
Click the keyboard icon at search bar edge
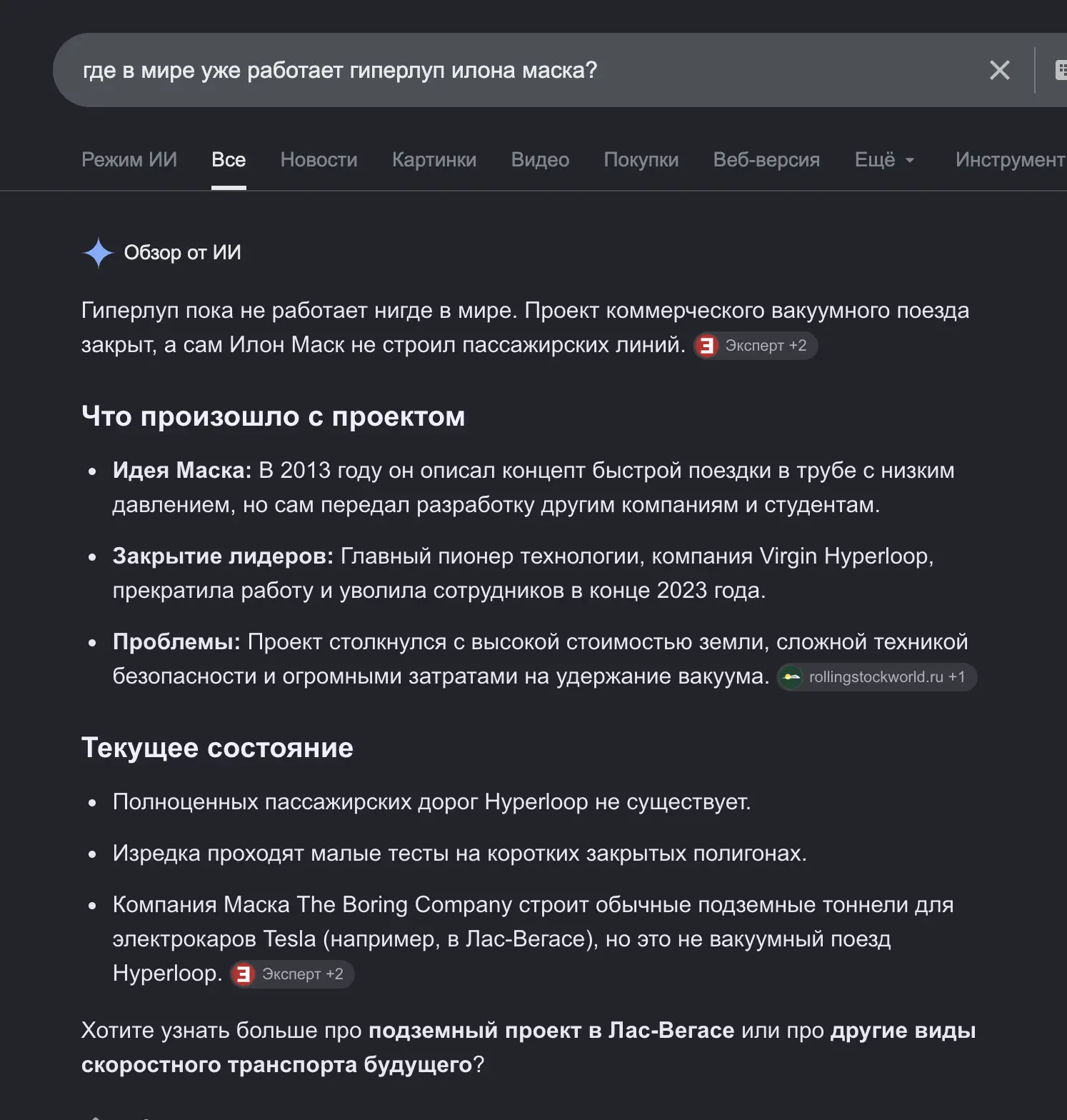click(x=1061, y=70)
